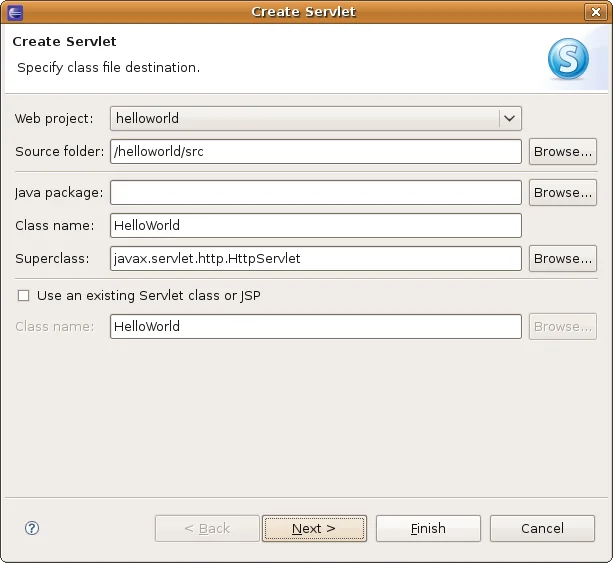Click the disabled Class name field below the checkbox
The width and height of the screenshot is (613, 563).
point(315,326)
